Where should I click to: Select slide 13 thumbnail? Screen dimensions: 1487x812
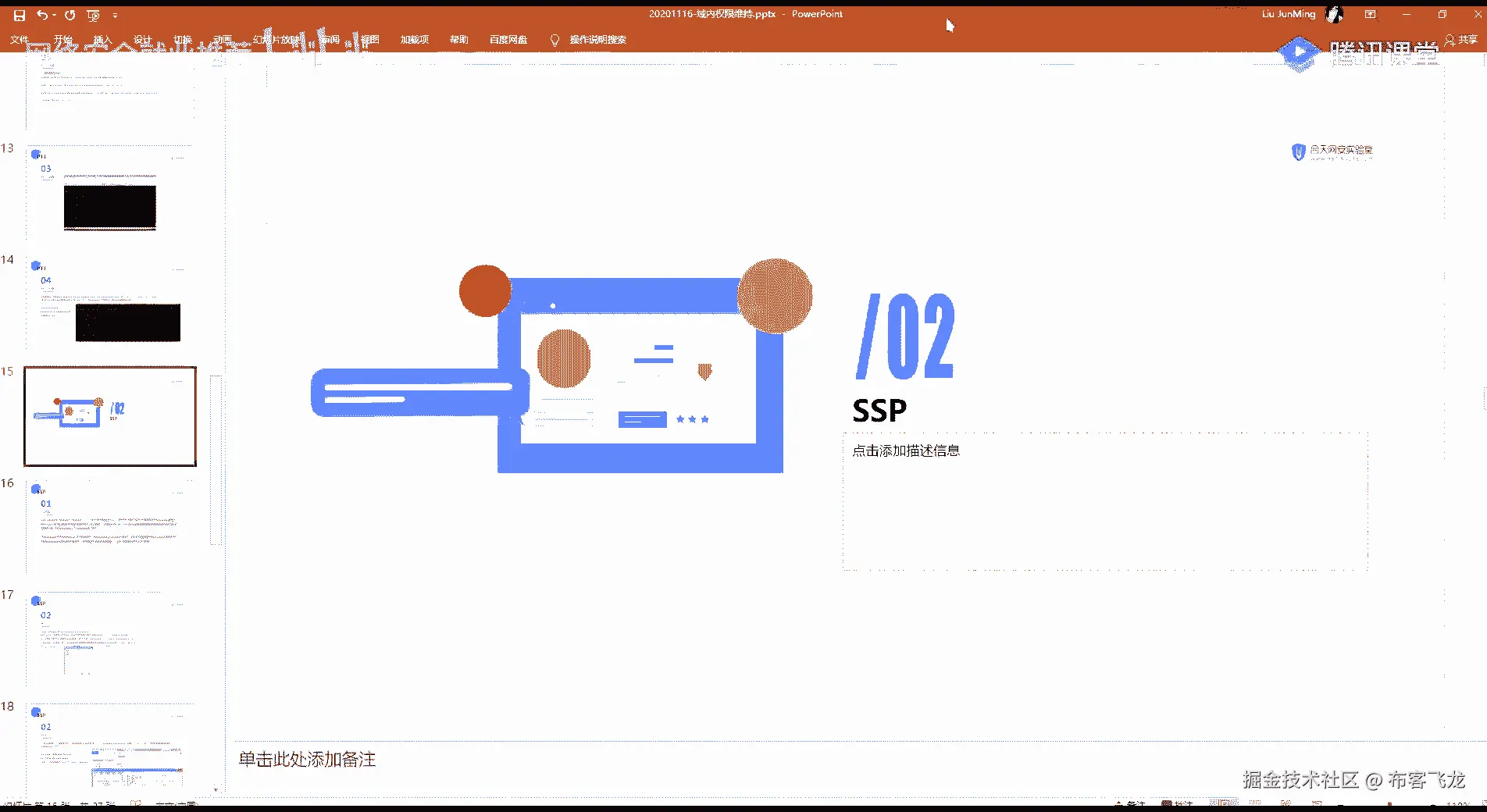coord(110,192)
